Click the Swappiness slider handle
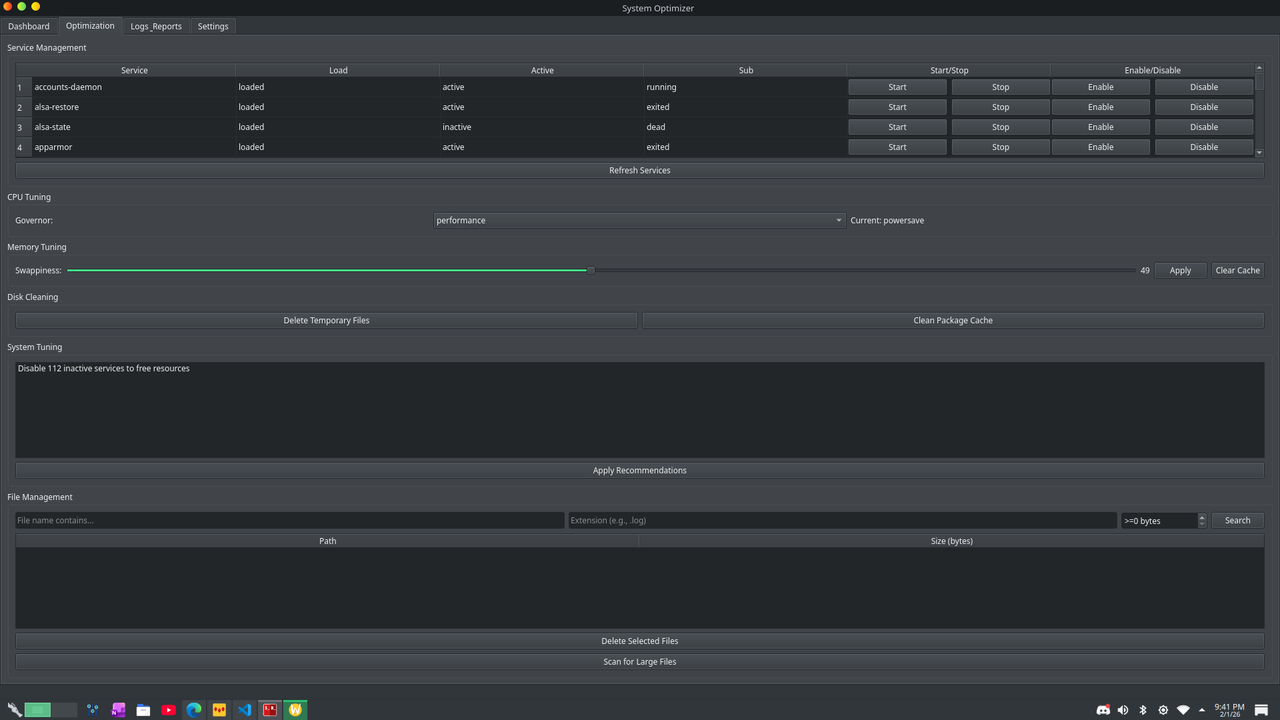This screenshot has height=720, width=1280. point(591,270)
